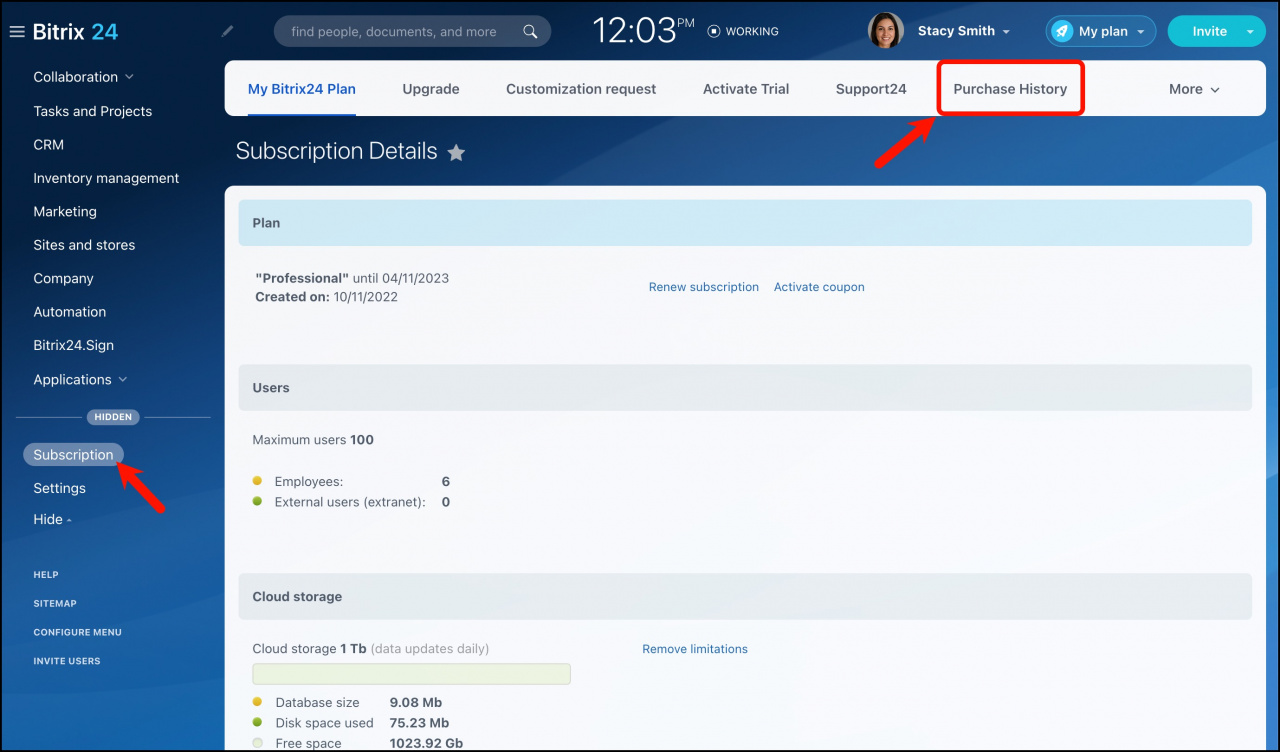Select Company in the left menu
Screen dimensions: 1280x752
tap(63, 279)
